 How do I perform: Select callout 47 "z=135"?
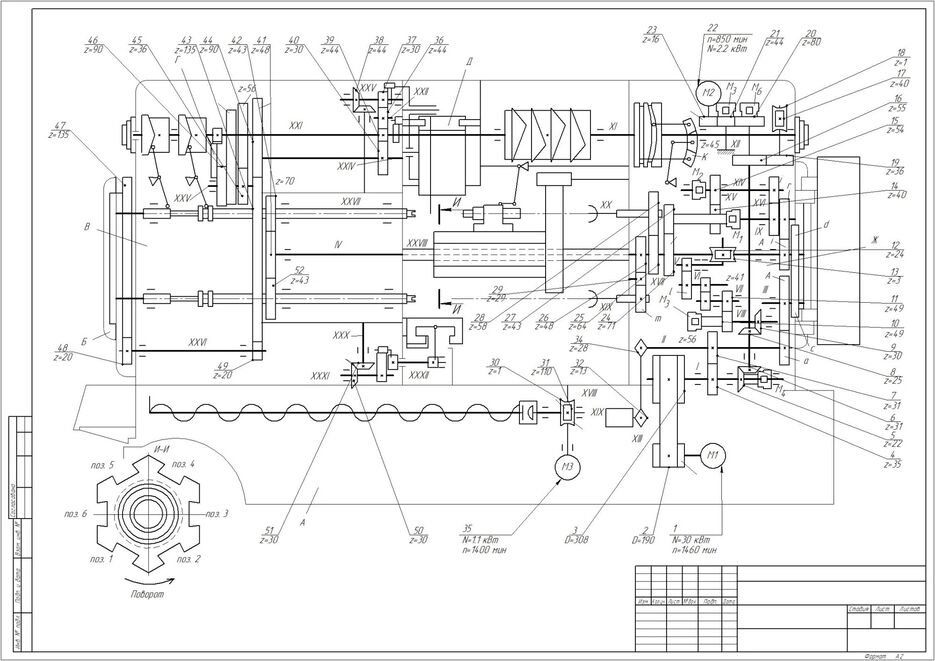(58, 130)
